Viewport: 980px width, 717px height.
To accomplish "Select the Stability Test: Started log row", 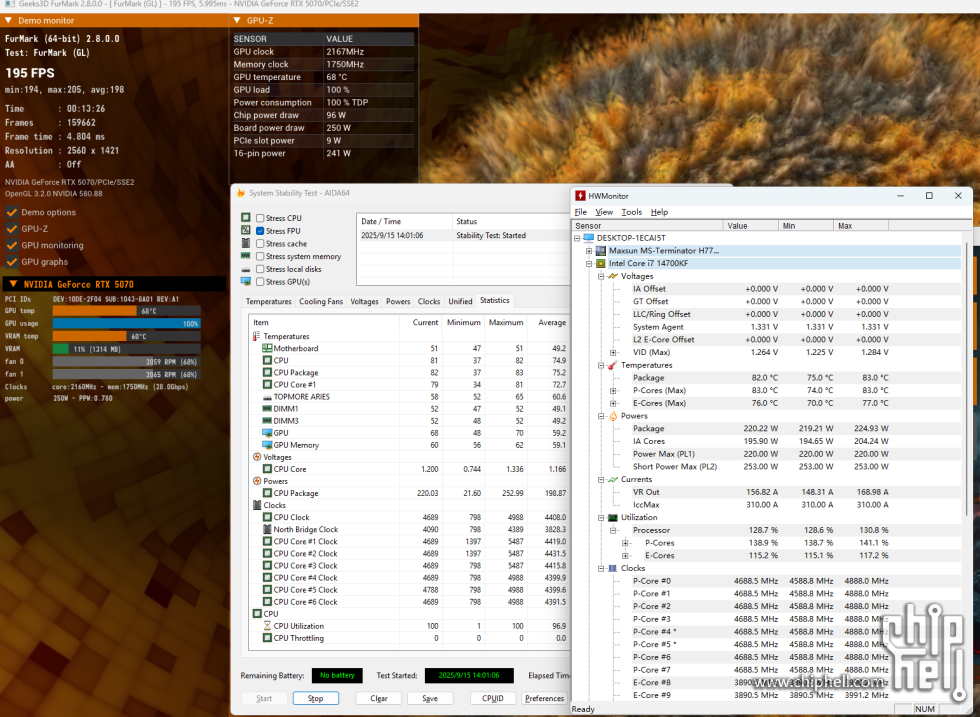I will pyautogui.click(x=464, y=236).
